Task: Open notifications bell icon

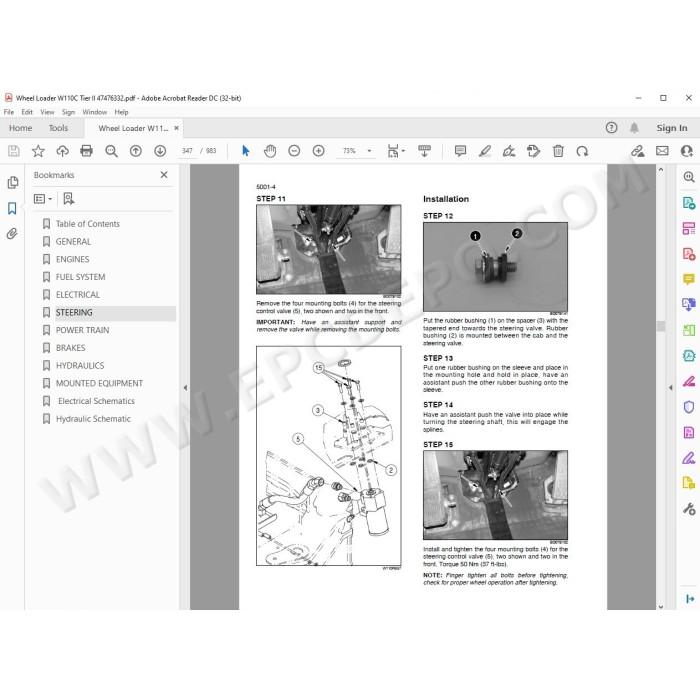Action: [x=634, y=128]
